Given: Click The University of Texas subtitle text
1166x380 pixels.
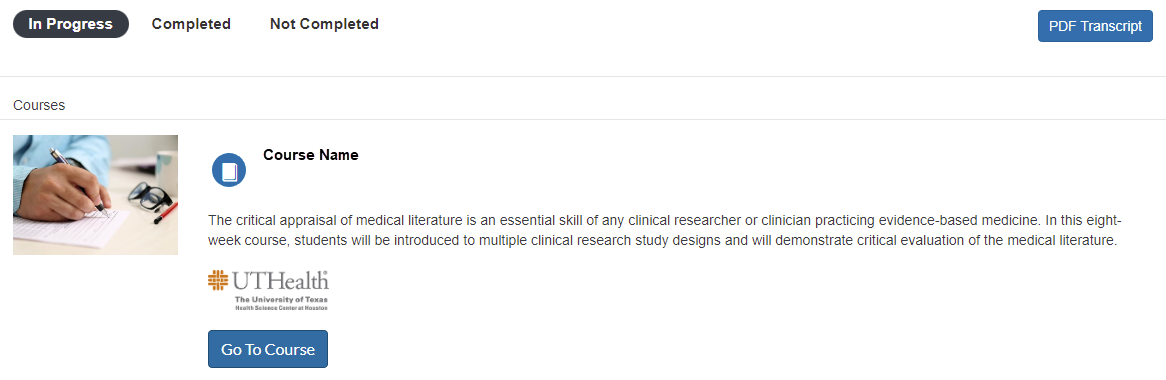Looking at the screenshot, I should pos(281,299).
